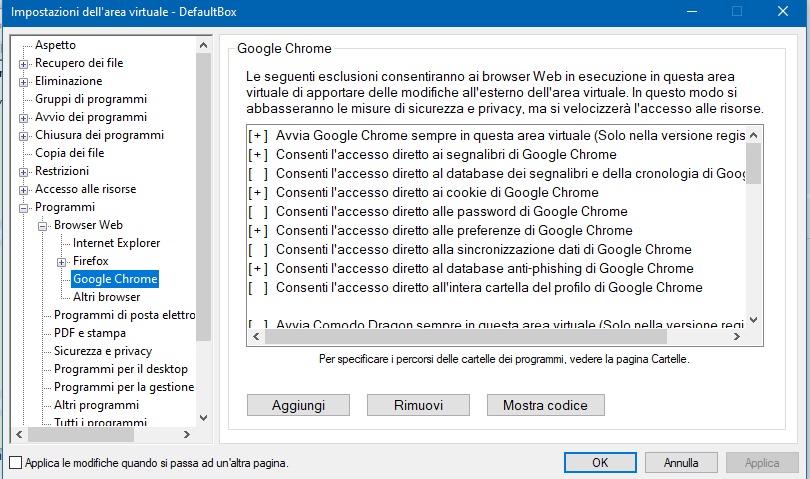Click the exclusions list scroll-down arrow
The image size is (810, 479).
pyautogui.click(x=754, y=320)
